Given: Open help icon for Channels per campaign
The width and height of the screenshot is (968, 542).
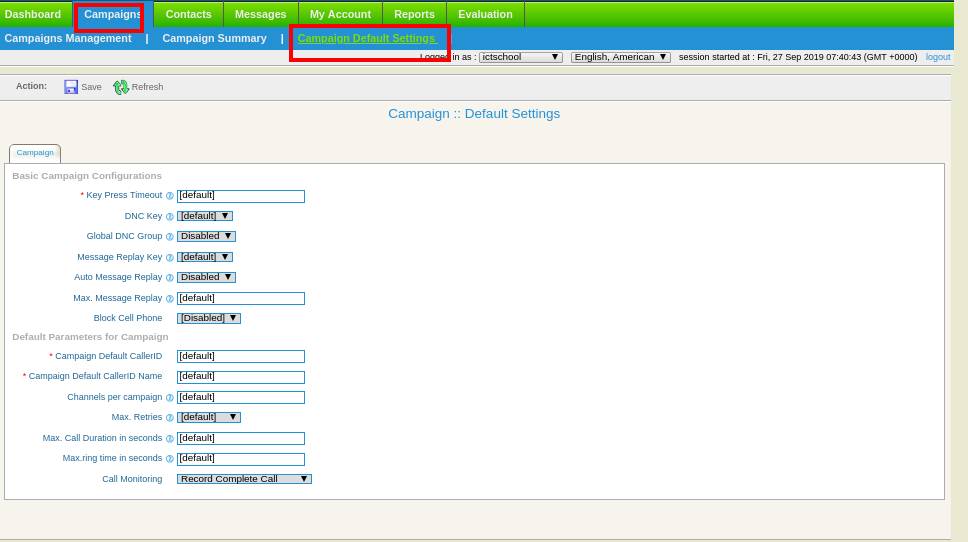Looking at the screenshot, I should tap(170, 398).
